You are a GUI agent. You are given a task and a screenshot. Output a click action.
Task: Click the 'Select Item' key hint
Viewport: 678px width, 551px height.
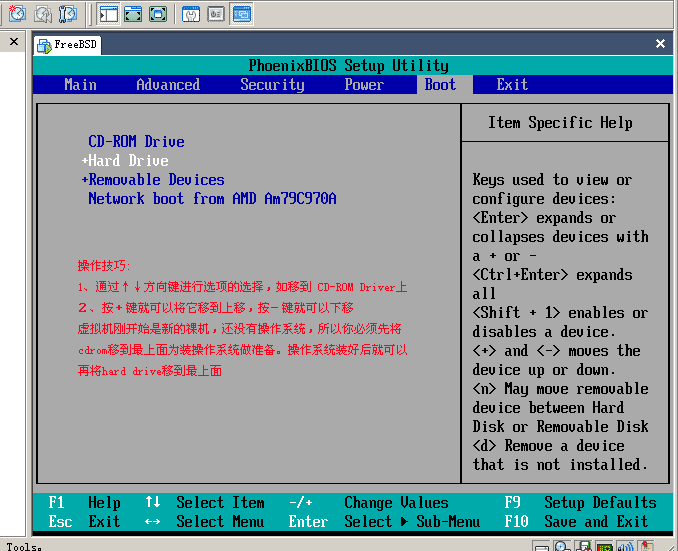pyautogui.click(x=220, y=503)
